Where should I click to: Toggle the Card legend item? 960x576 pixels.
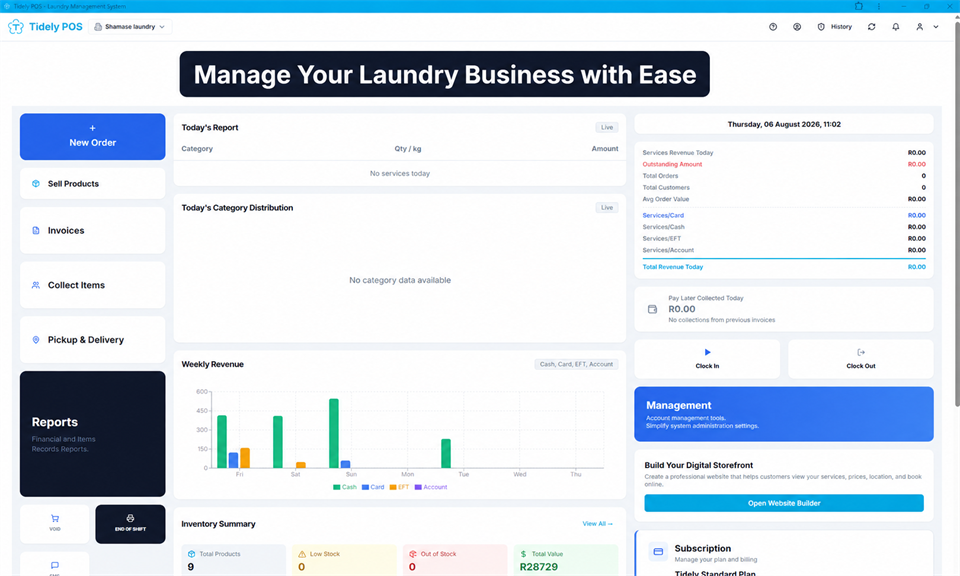[x=373, y=487]
